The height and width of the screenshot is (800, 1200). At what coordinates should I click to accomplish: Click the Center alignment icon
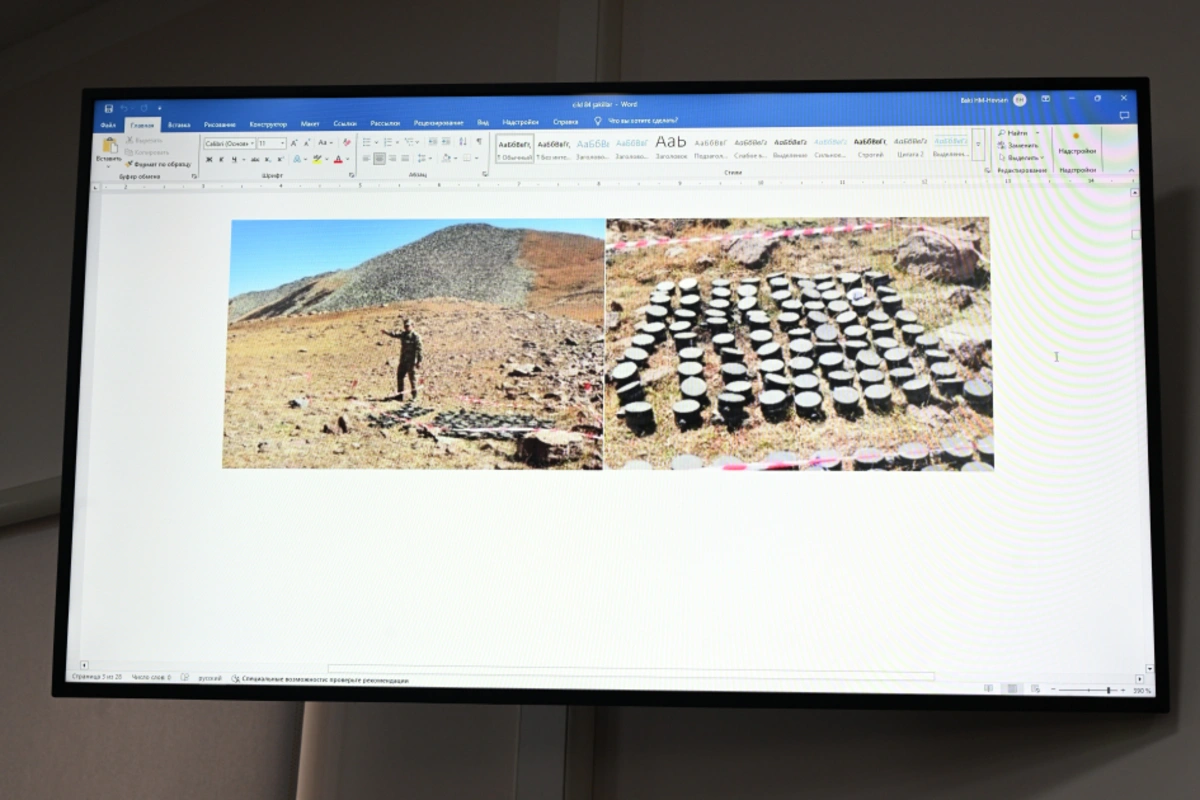coord(379,159)
